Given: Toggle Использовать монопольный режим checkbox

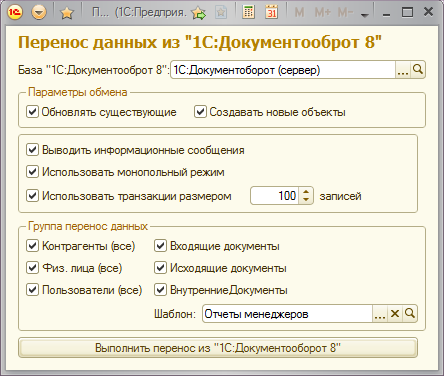Looking at the screenshot, I should tap(32, 172).
